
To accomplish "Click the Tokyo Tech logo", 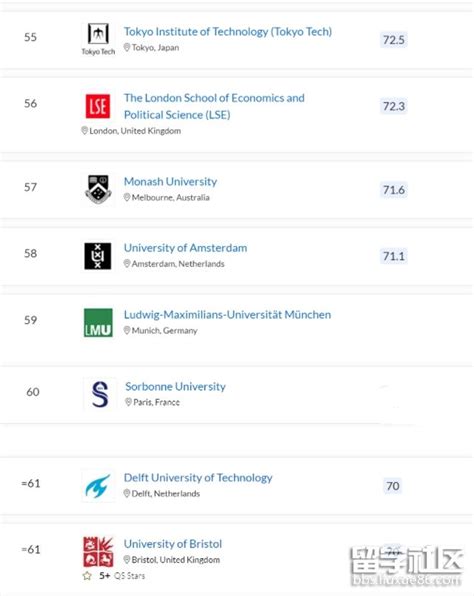I will (98, 39).
